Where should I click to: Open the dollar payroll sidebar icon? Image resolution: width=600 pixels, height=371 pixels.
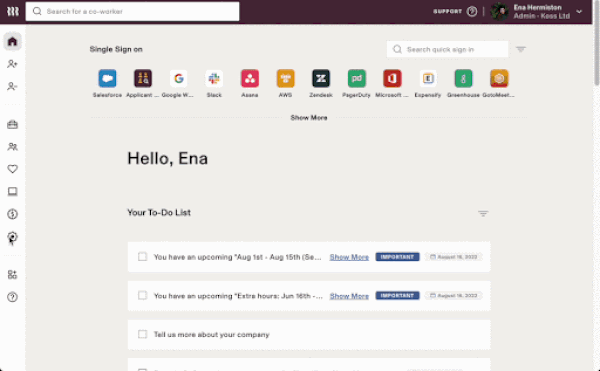(12, 214)
